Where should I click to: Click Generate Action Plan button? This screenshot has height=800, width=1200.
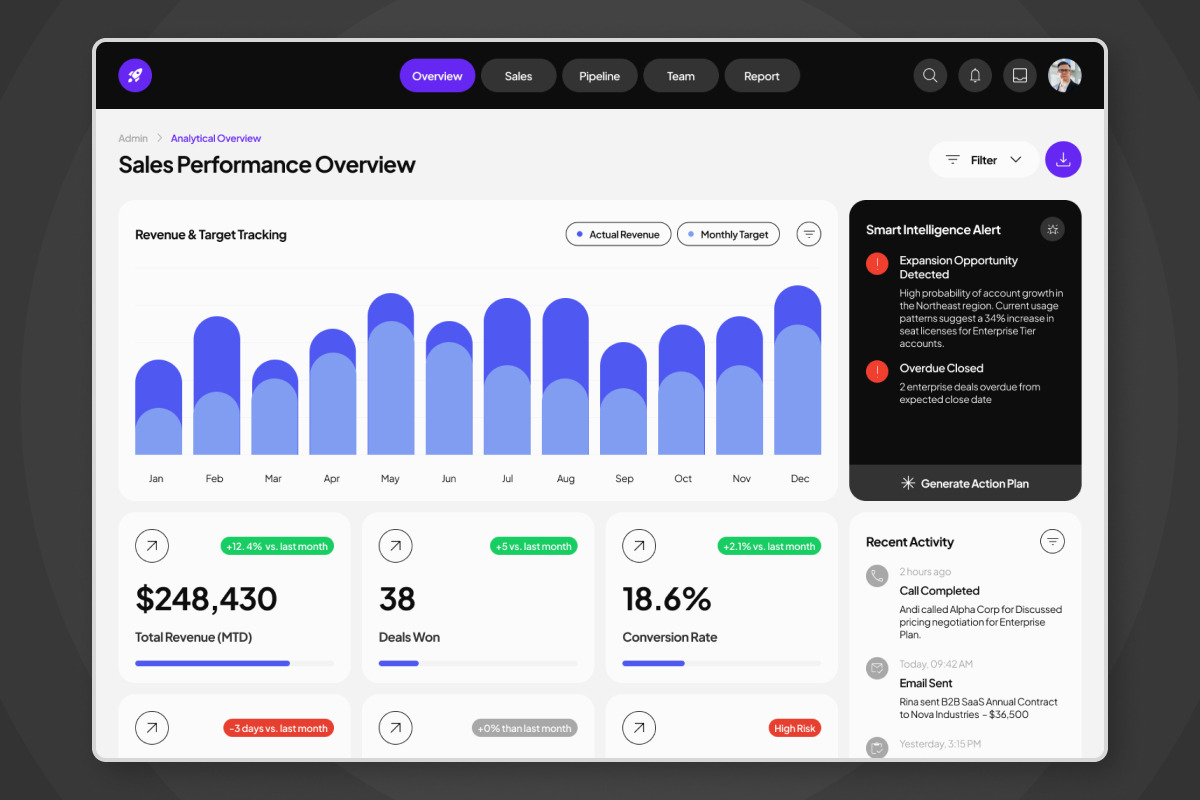click(965, 483)
